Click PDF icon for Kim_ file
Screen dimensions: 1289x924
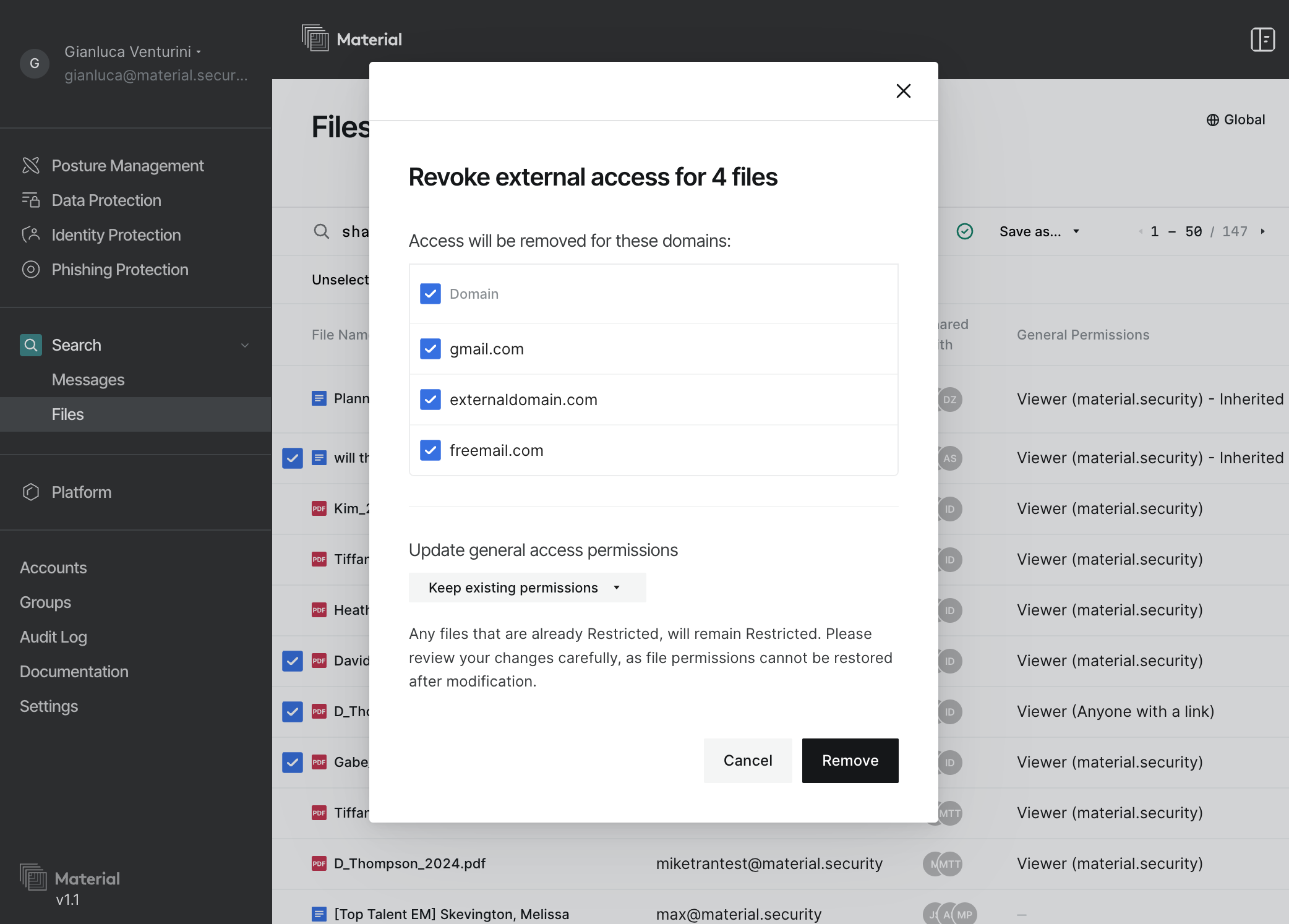tap(319, 508)
